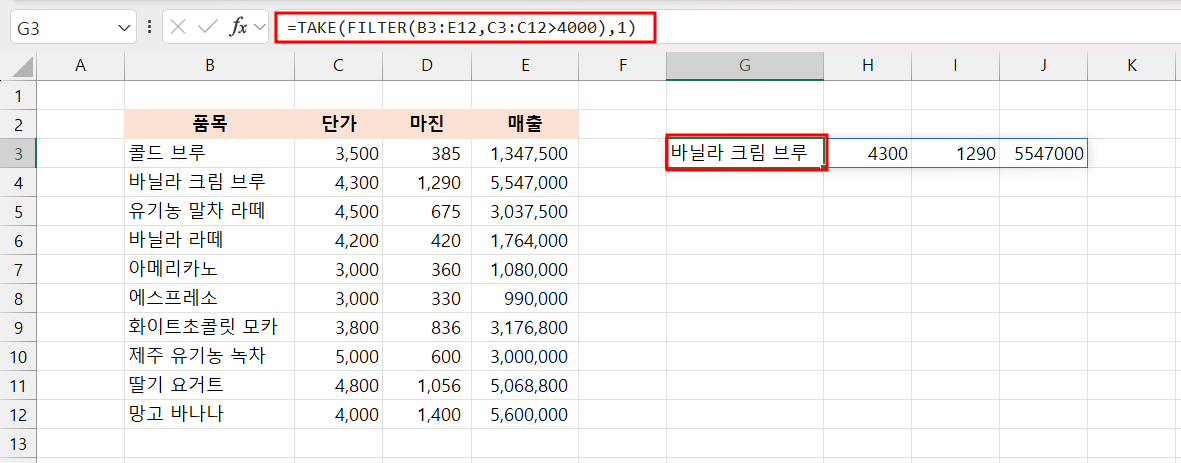The width and height of the screenshot is (1181, 463).
Task: Click margin cell 1,056
Action: (427, 384)
